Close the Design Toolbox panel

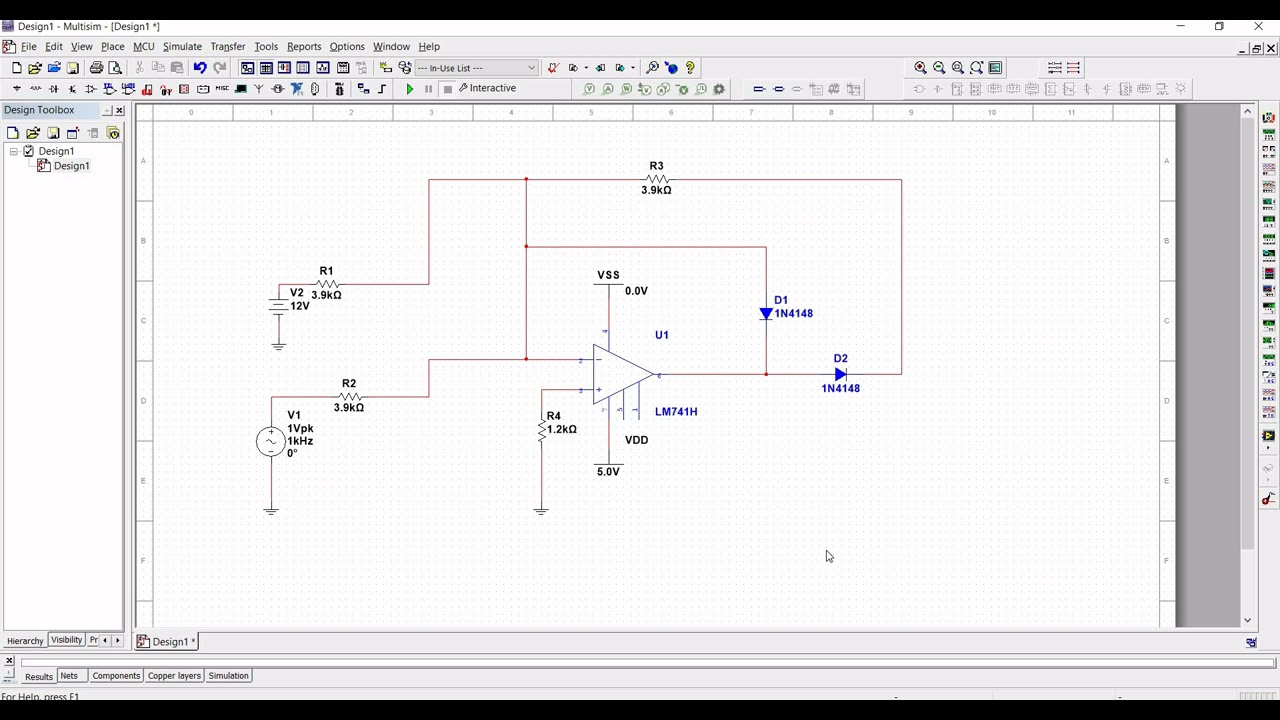pos(120,110)
